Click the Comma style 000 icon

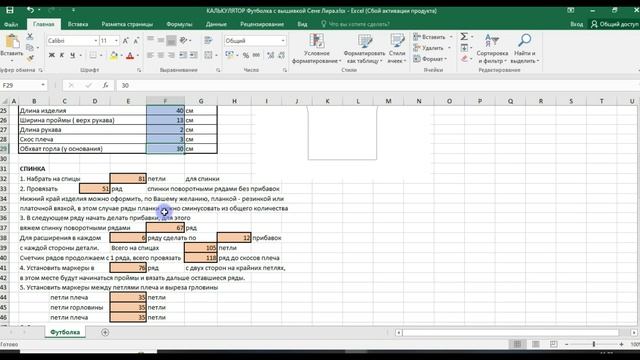[256, 55]
